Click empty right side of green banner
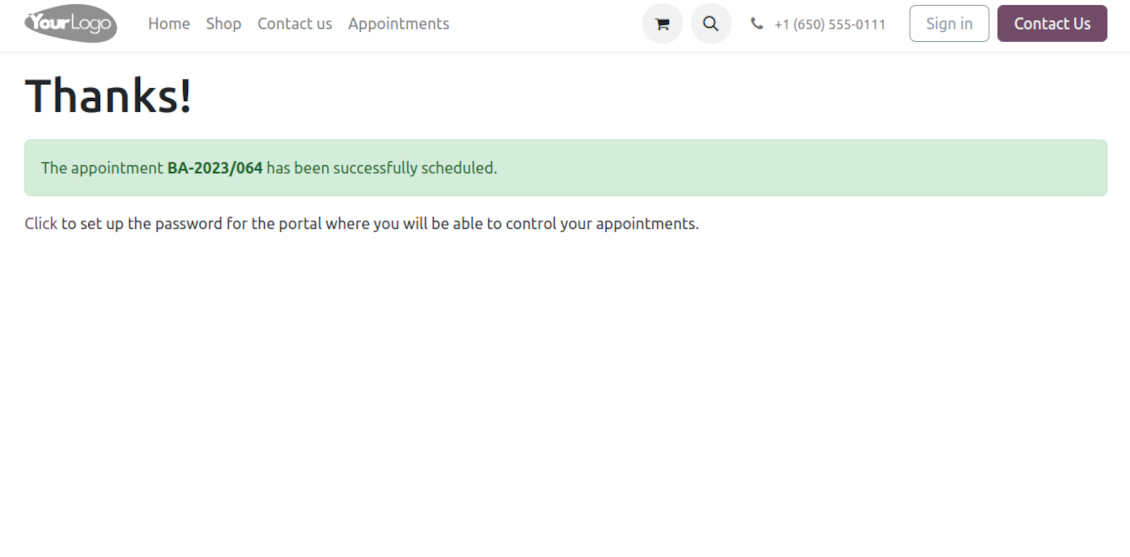The image size is (1130, 557). tap(850, 168)
